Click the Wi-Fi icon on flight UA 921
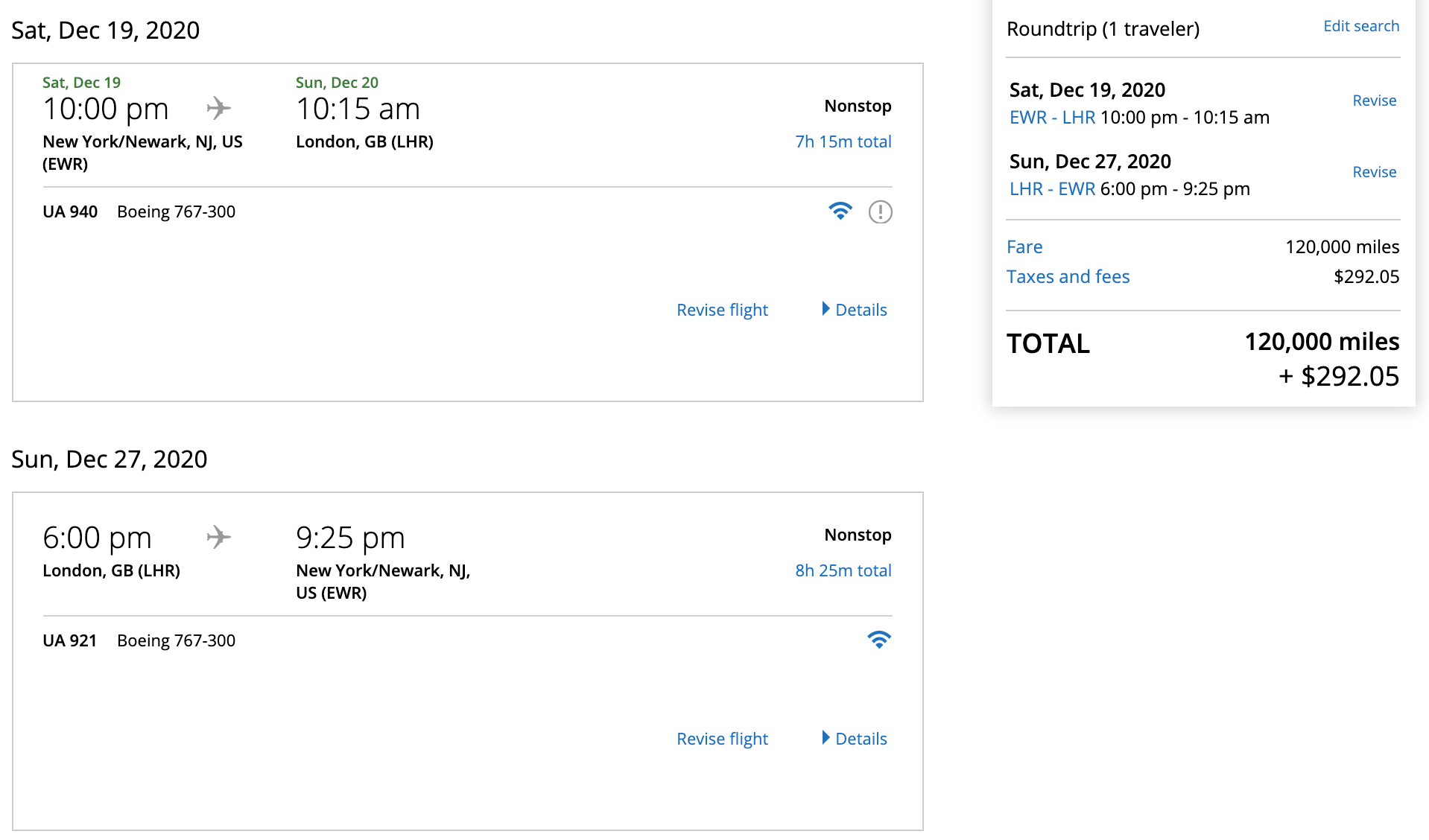Image resolution: width=1429 pixels, height=840 pixels. coord(879,640)
